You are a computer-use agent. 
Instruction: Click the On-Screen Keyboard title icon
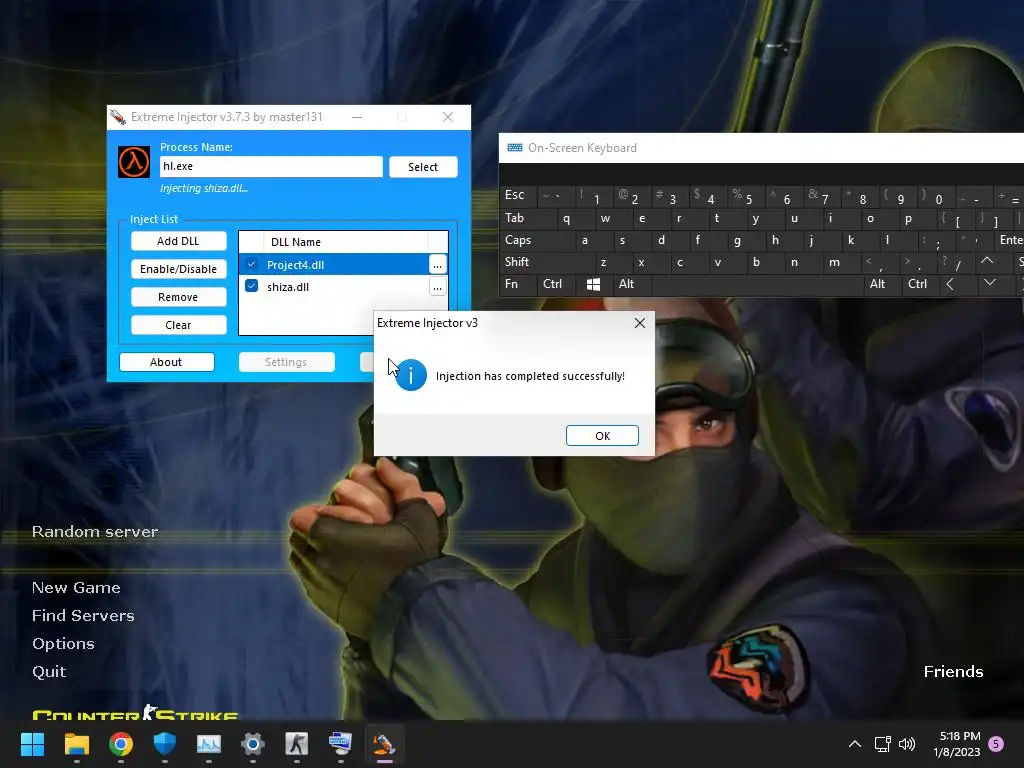coord(515,148)
